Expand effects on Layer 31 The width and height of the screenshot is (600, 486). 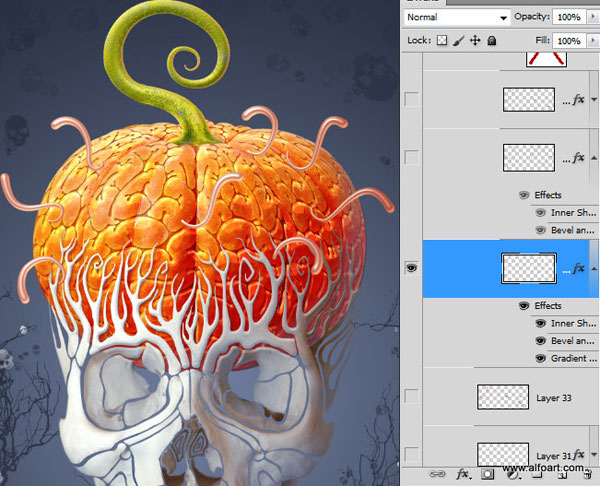(x=594, y=455)
